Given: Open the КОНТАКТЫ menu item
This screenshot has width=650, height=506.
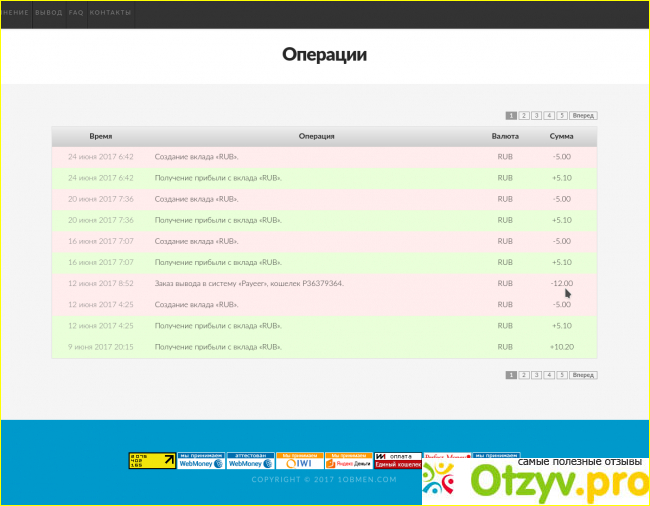Looking at the screenshot, I should [109, 14].
